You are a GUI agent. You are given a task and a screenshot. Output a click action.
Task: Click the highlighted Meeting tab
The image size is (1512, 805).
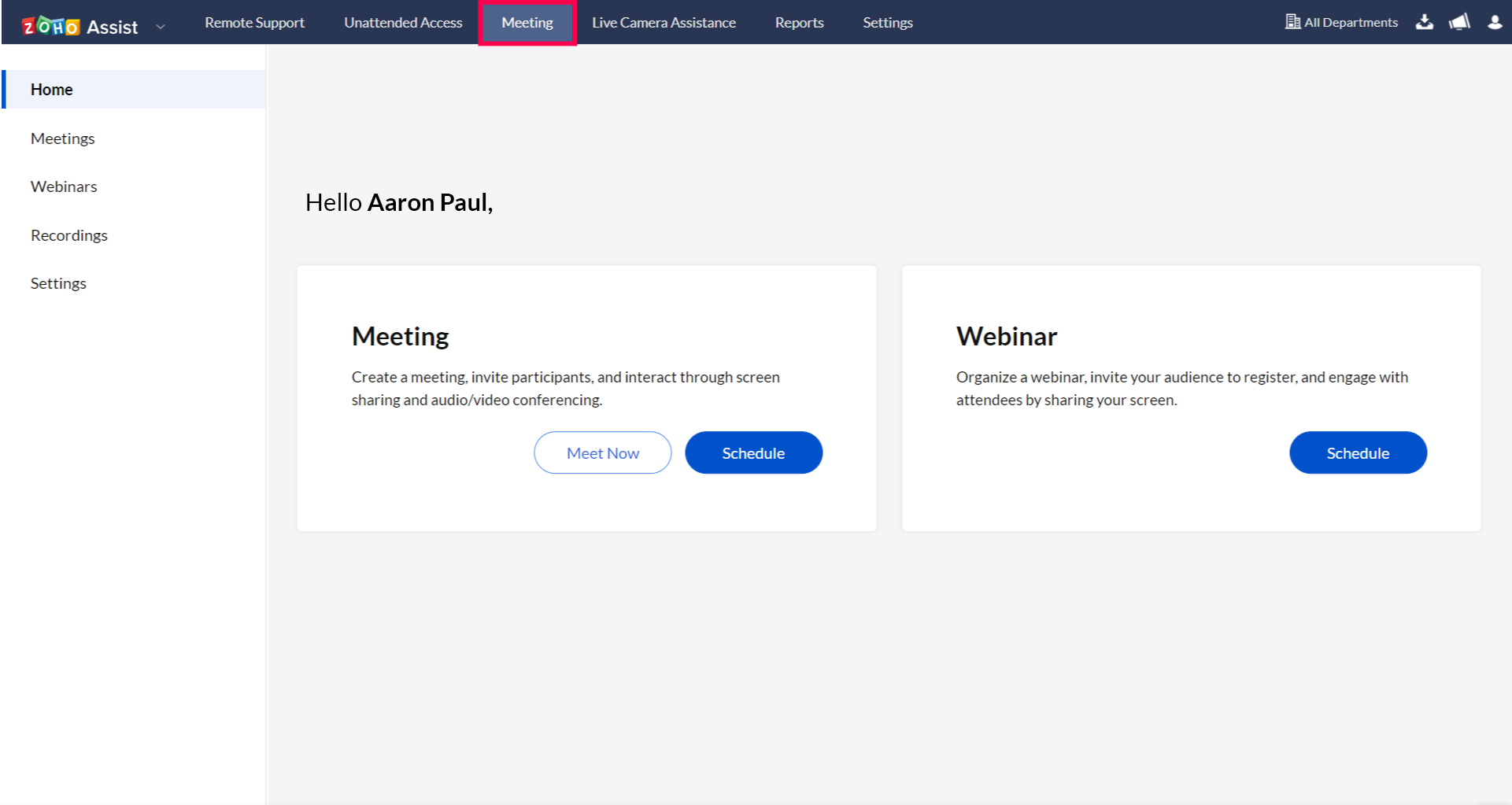pos(527,22)
